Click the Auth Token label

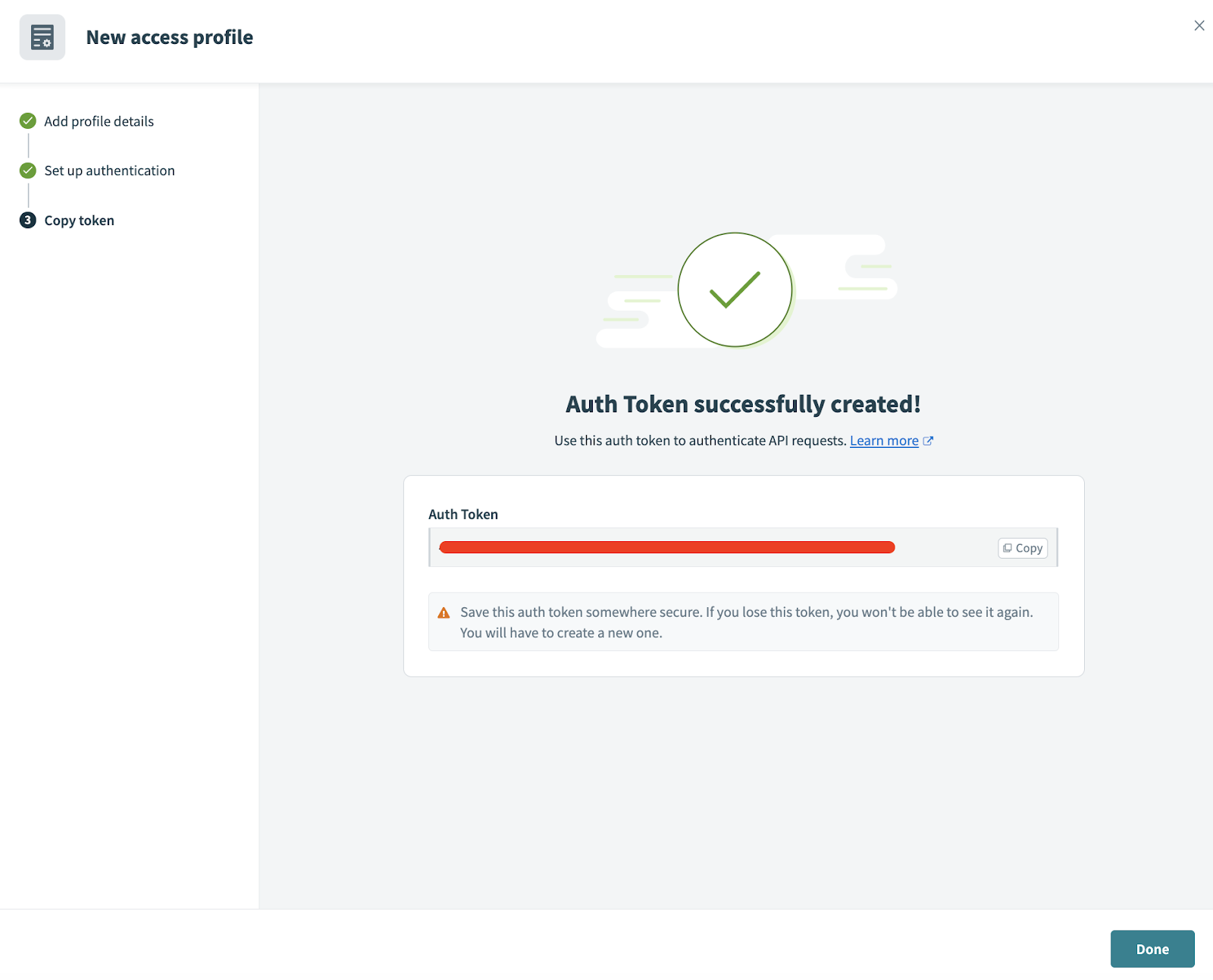(x=462, y=514)
